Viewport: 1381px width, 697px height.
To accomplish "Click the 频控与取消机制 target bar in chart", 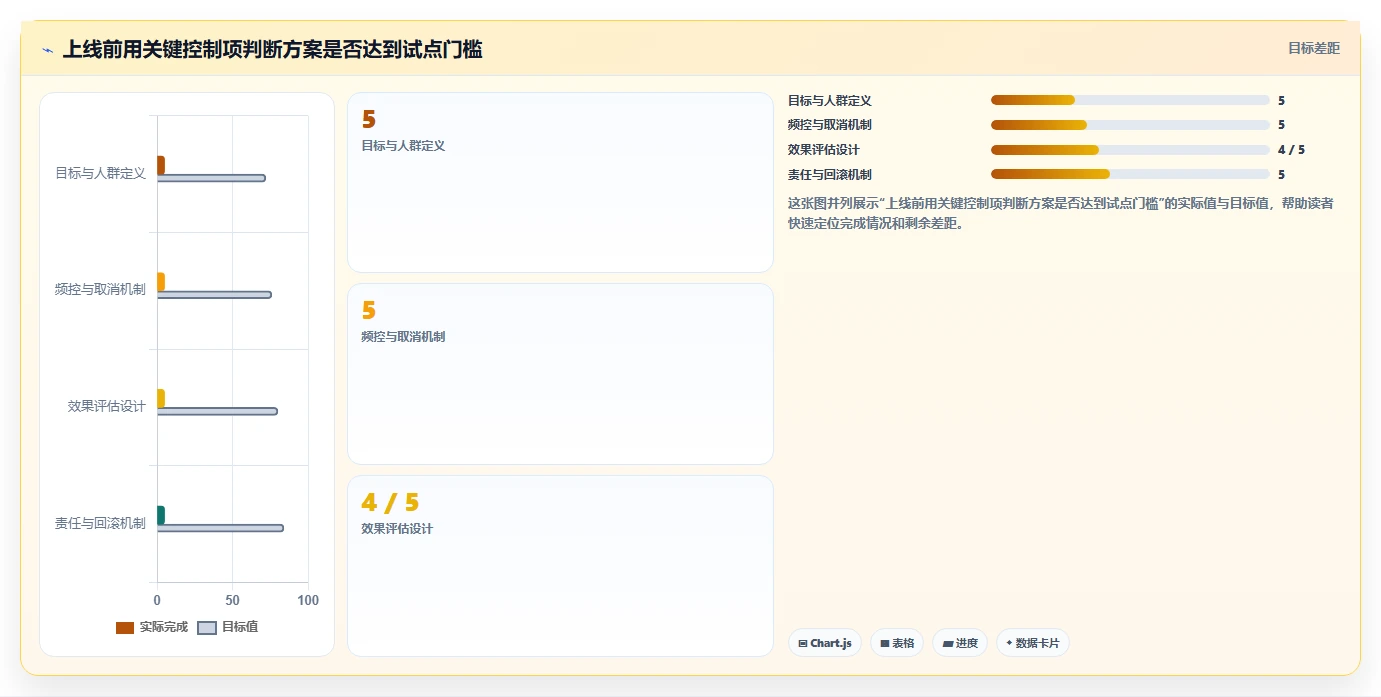I will point(214,295).
